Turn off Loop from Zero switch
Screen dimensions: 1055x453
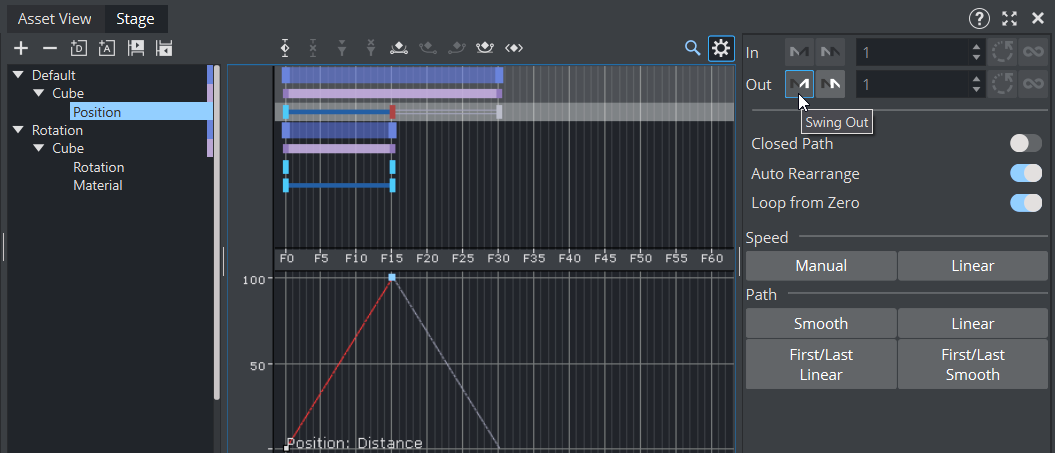1025,203
